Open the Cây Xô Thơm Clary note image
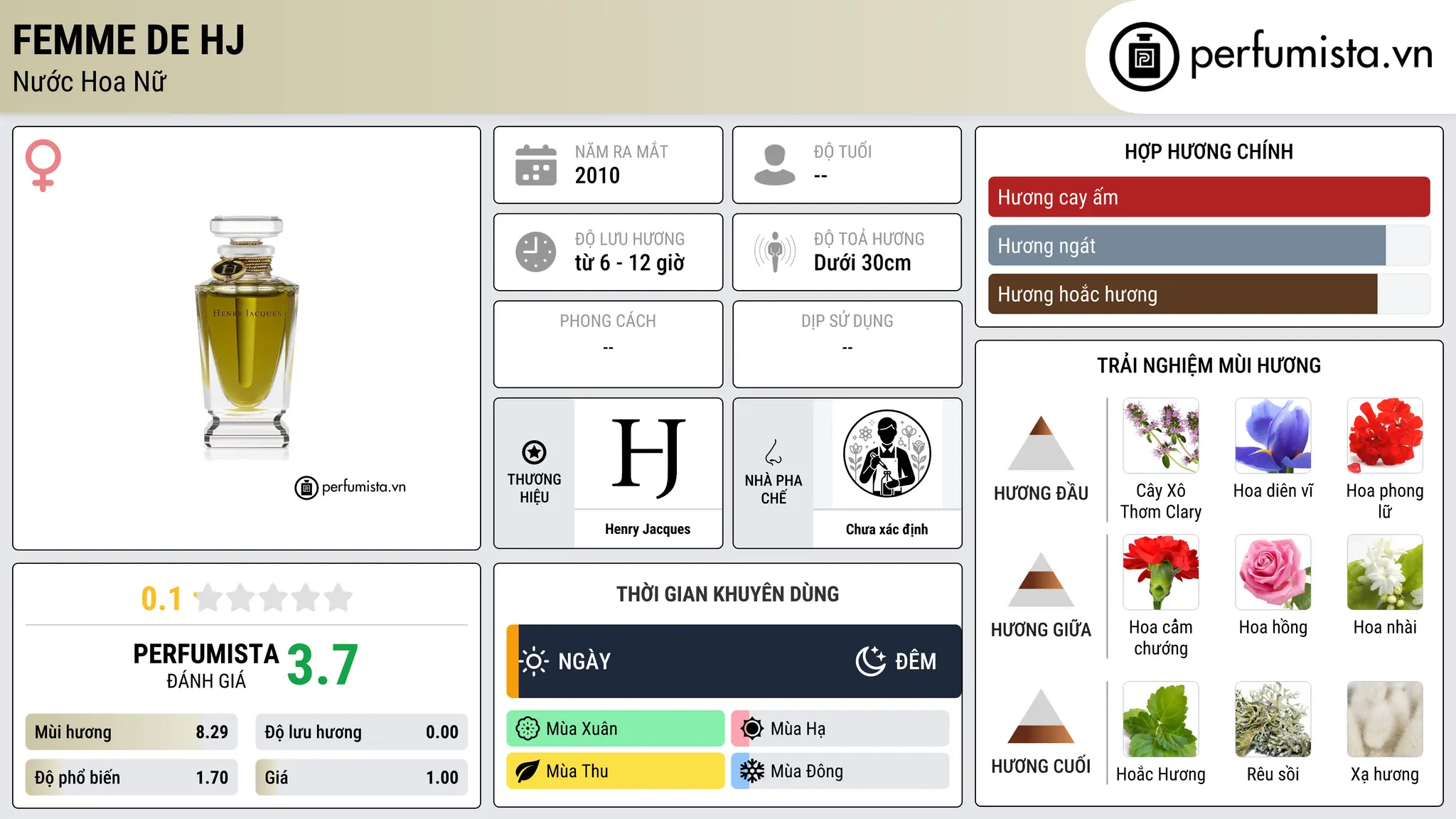Image resolution: width=1456 pixels, height=819 pixels. tap(1160, 436)
